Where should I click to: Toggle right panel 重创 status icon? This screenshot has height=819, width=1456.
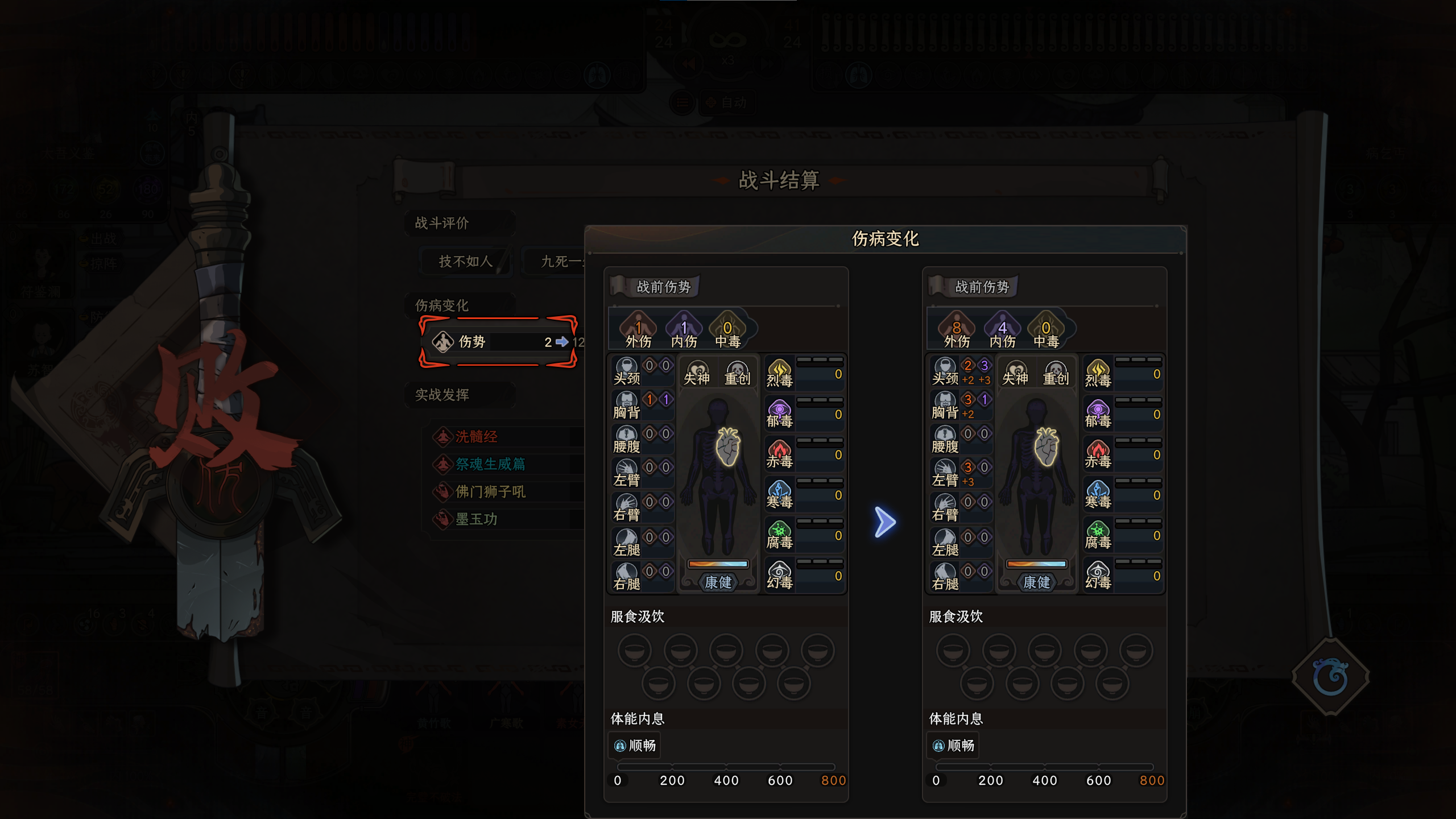(x=1056, y=373)
